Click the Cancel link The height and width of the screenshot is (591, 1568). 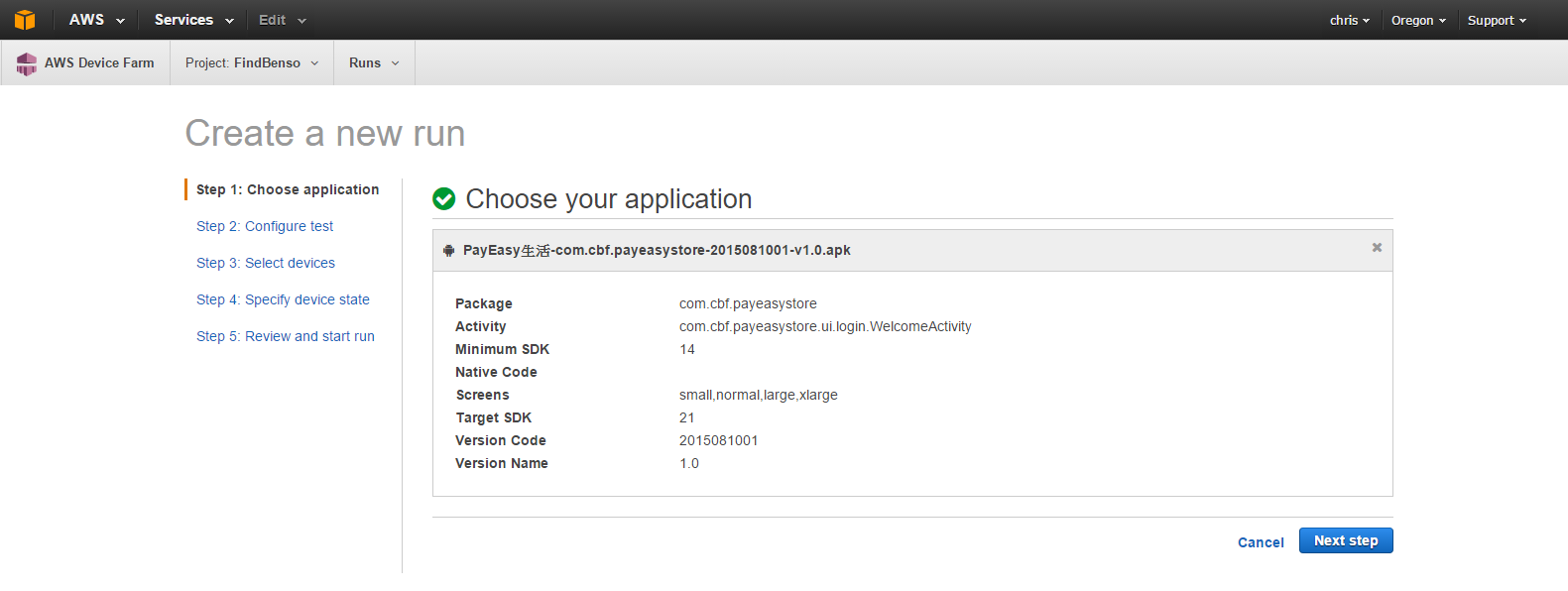point(1261,542)
